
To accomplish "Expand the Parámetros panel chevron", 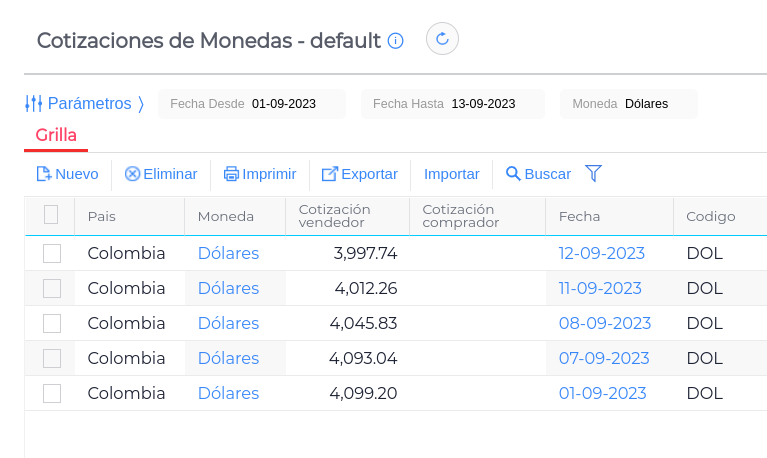I will 141,103.
